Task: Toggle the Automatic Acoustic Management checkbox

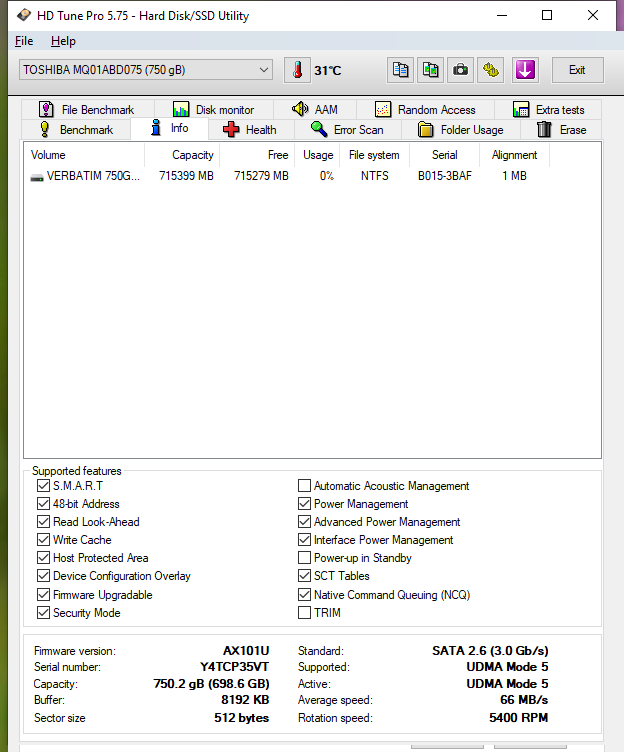Action: click(304, 486)
